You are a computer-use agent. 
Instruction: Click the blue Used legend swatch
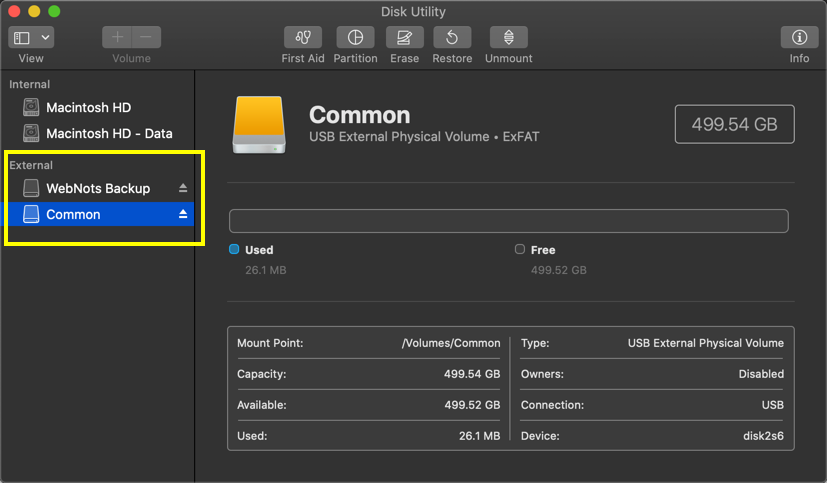coord(234,250)
